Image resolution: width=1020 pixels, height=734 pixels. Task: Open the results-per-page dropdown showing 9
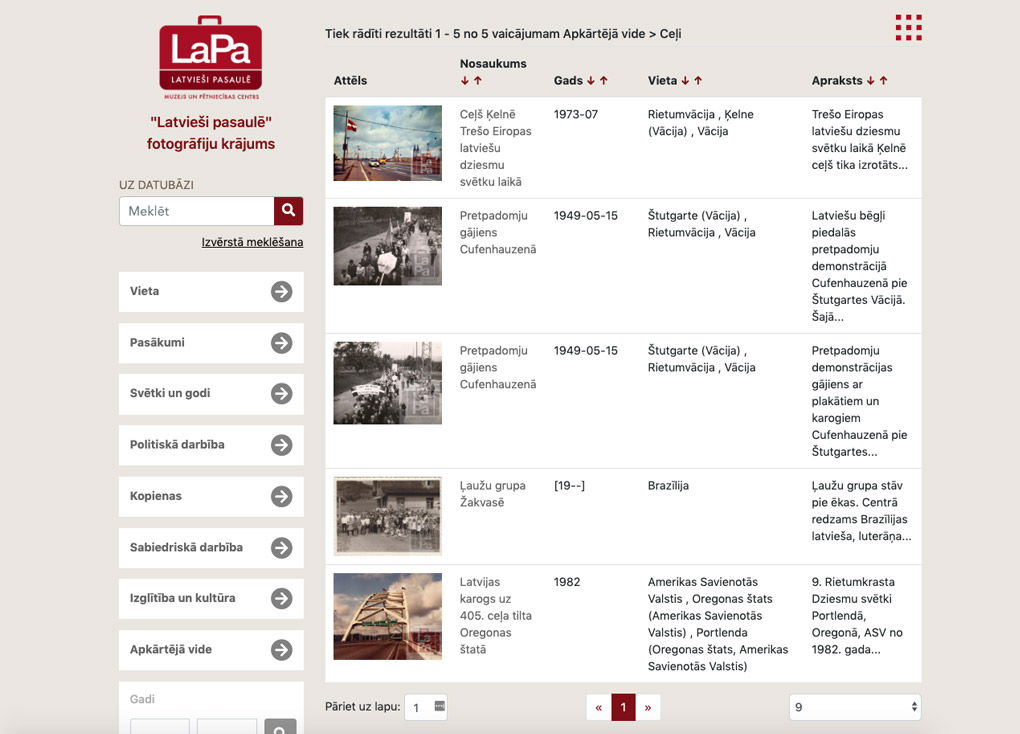click(855, 707)
